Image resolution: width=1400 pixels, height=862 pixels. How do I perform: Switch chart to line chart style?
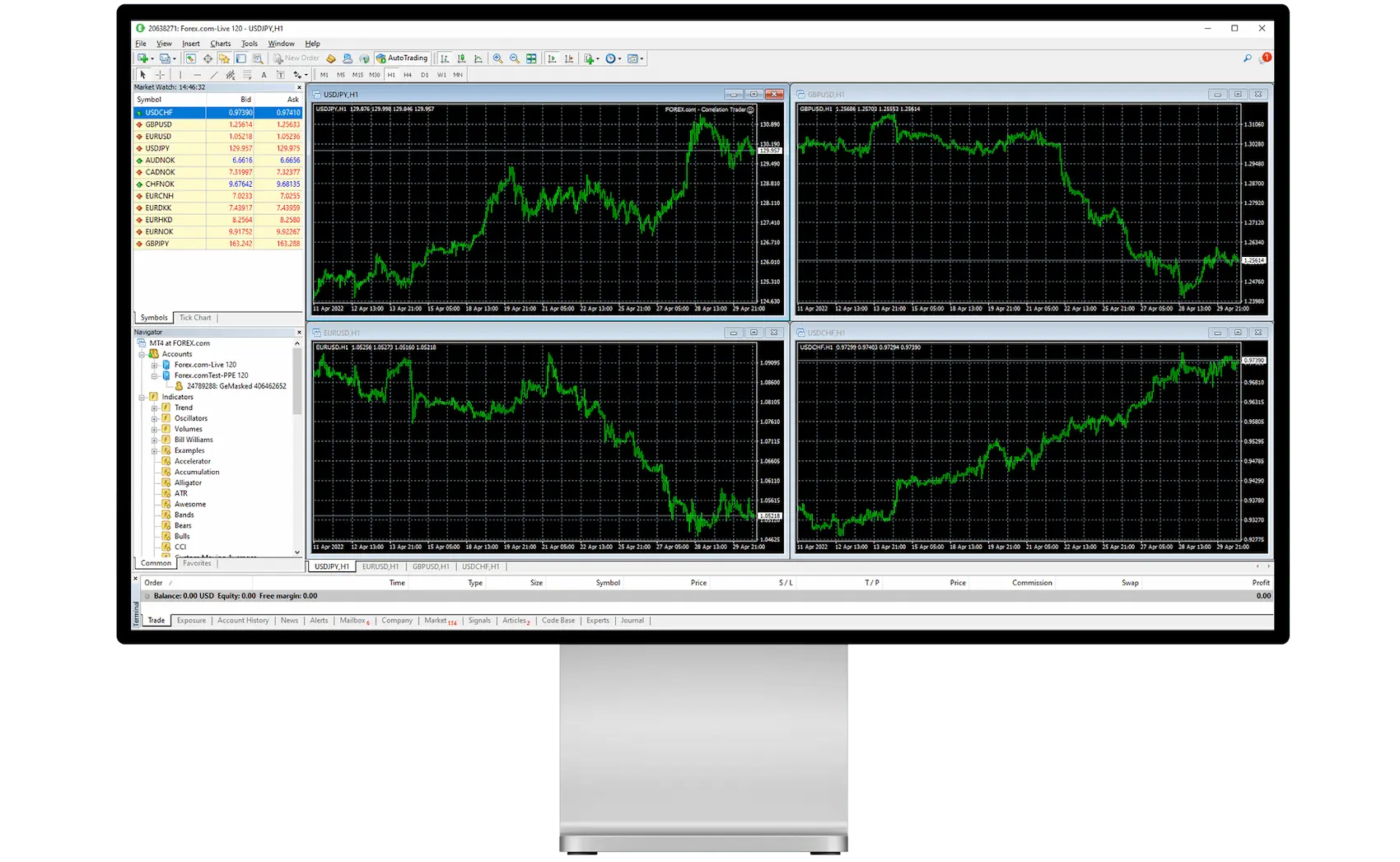coord(478,58)
